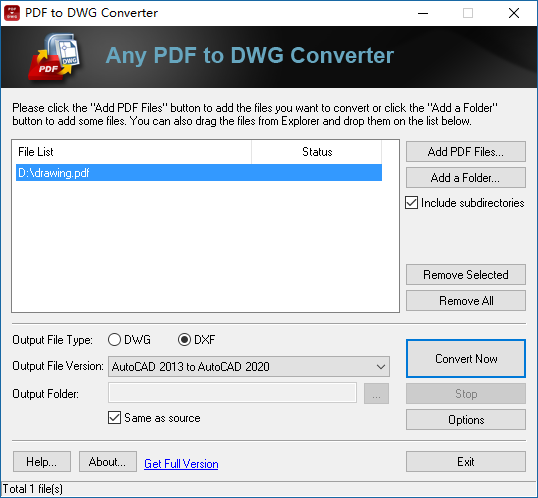Image resolution: width=538 pixels, height=498 pixels.
Task: Click Total 1 file(s) status text
Action: (x=33, y=489)
